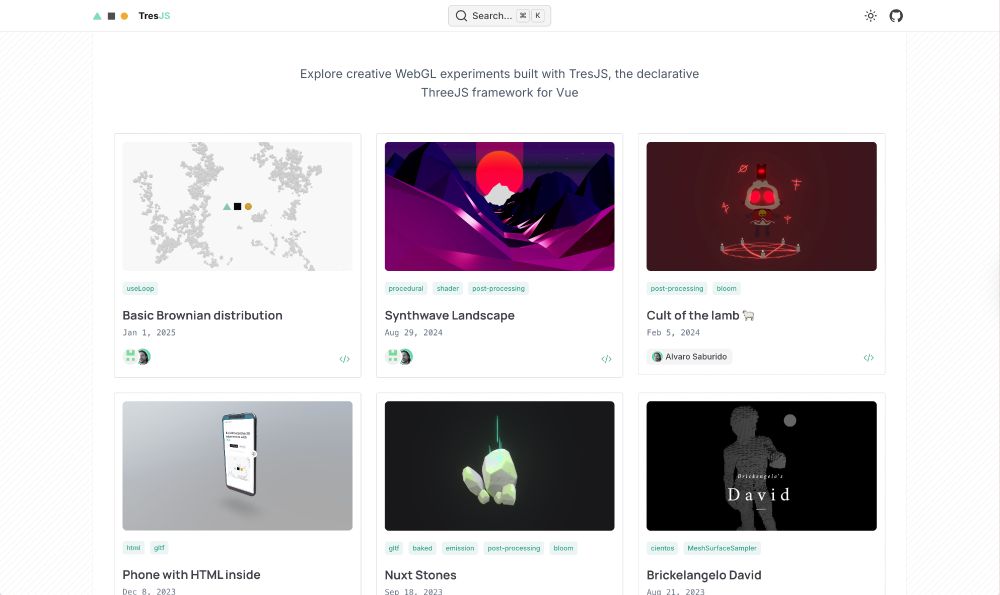The width and height of the screenshot is (1000, 595).
Task: Select bloom tag on Cult of the lamb card
Action: (x=726, y=288)
